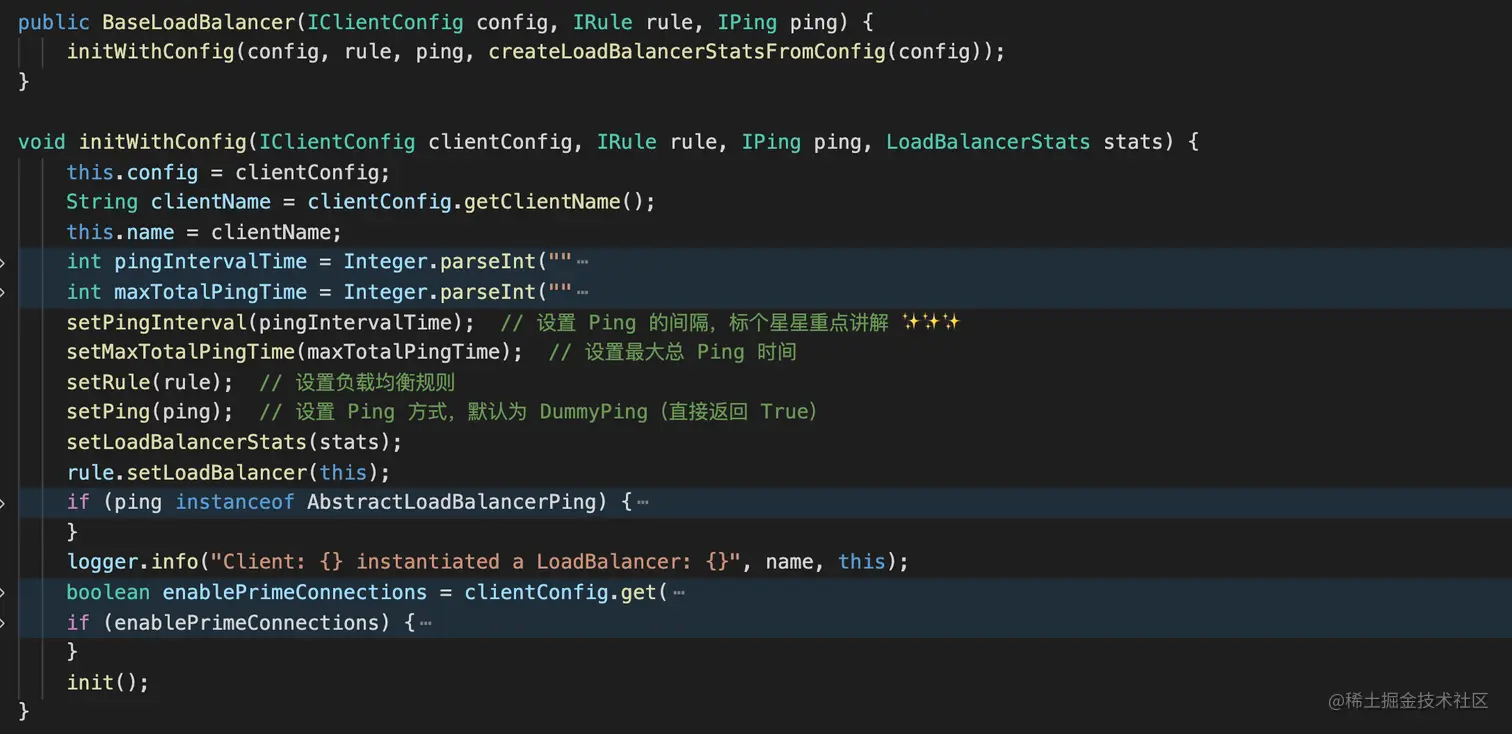Place cursor on this.config = clientConfig line
1512x734 pixels.
click(x=228, y=172)
